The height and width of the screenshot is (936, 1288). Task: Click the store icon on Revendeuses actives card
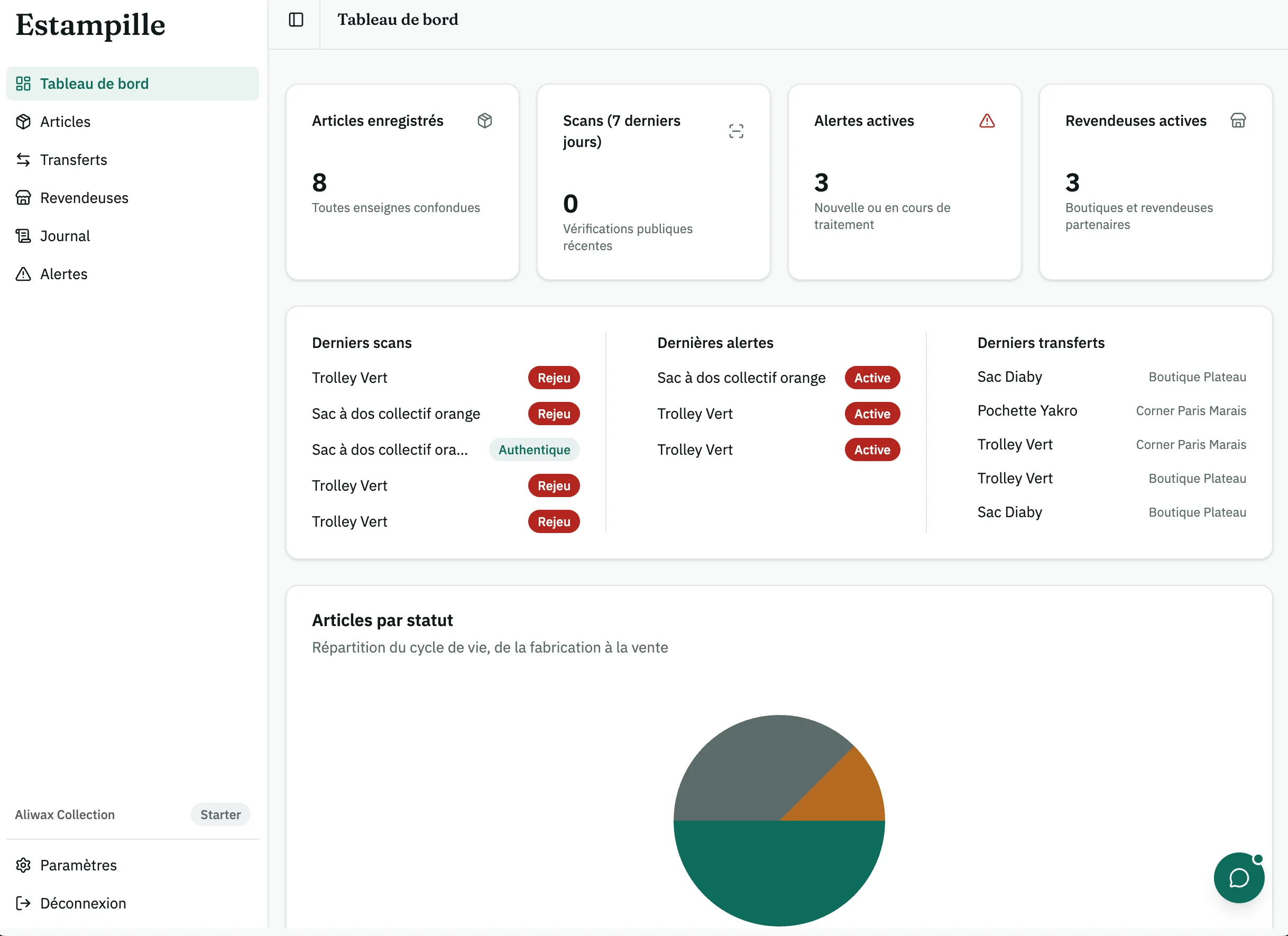click(x=1238, y=121)
